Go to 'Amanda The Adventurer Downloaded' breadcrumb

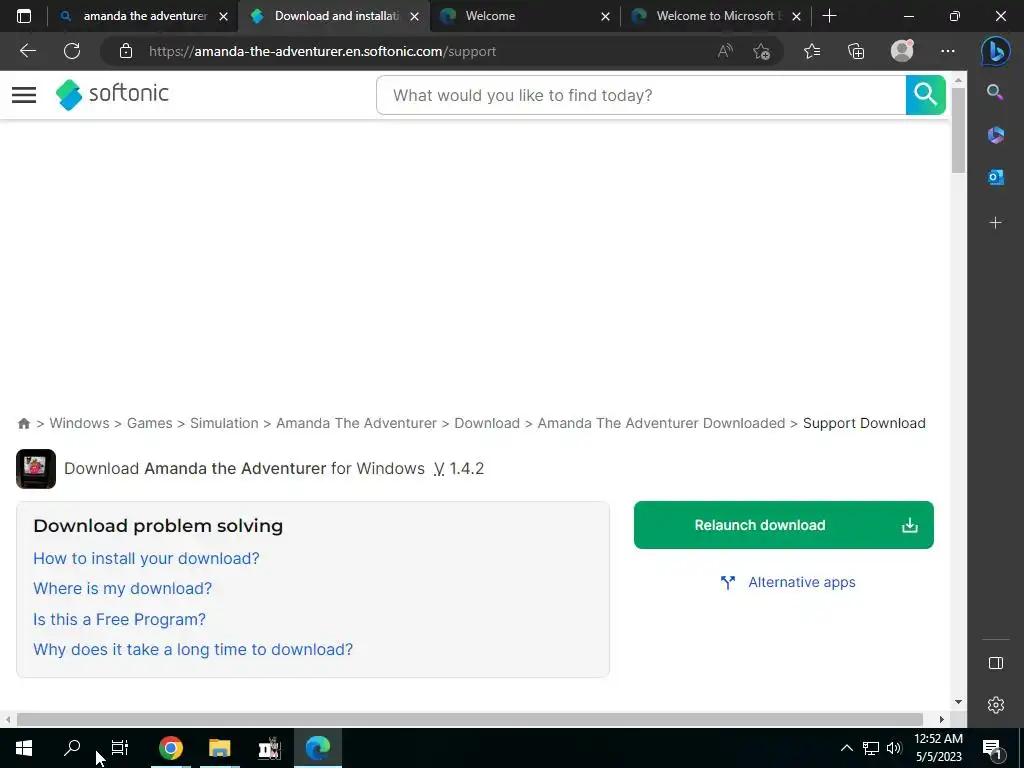point(661,423)
